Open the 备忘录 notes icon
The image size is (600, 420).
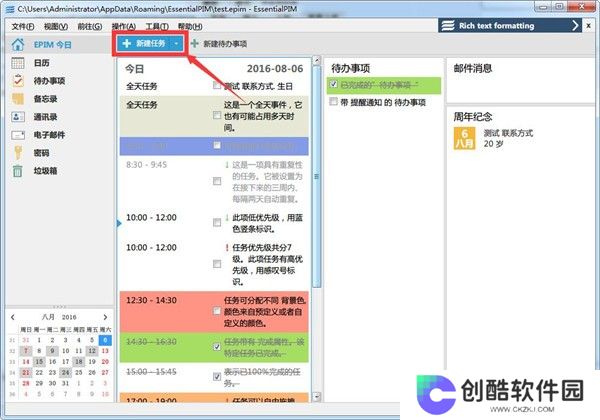(x=18, y=99)
